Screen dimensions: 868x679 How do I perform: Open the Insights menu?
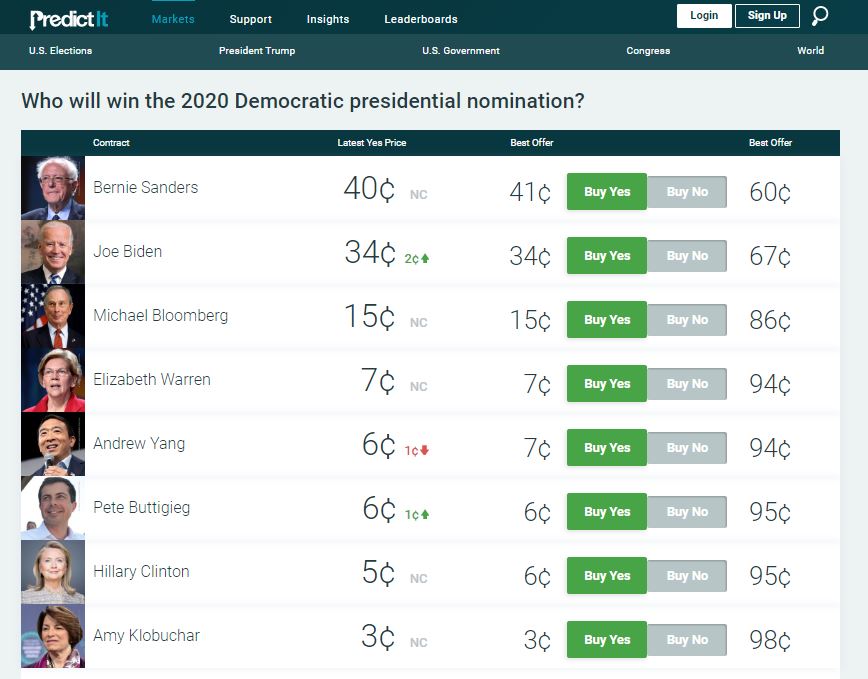(328, 19)
